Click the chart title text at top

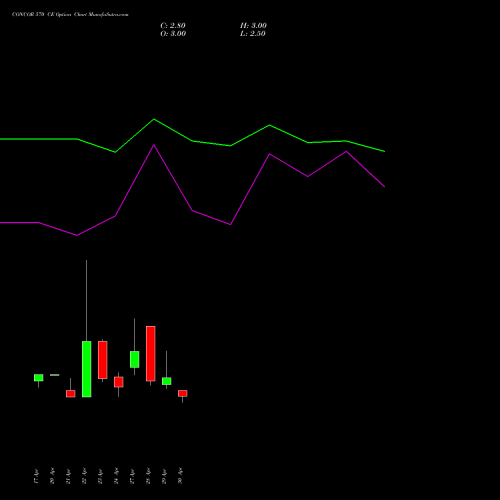click(70, 15)
